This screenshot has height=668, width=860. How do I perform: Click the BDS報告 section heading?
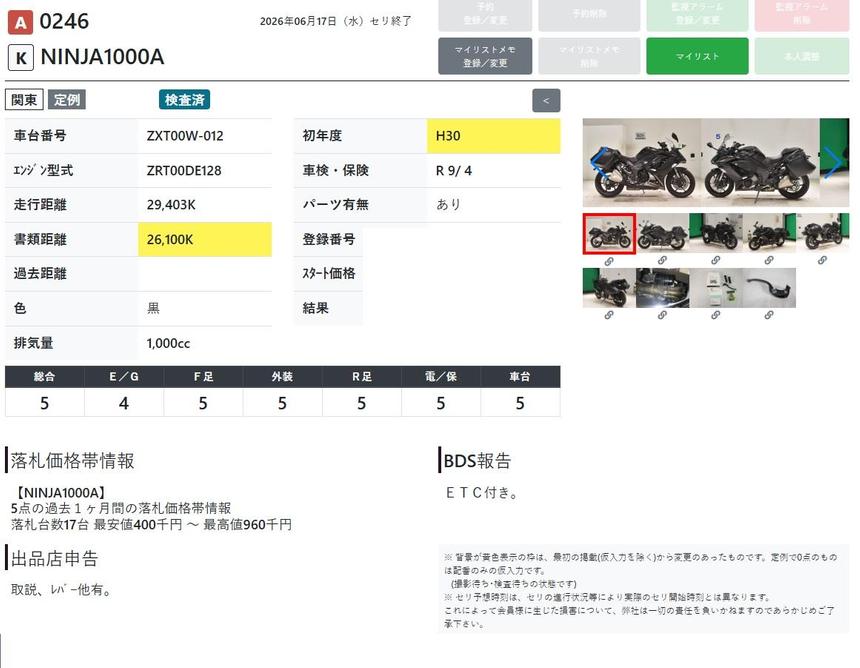(477, 461)
